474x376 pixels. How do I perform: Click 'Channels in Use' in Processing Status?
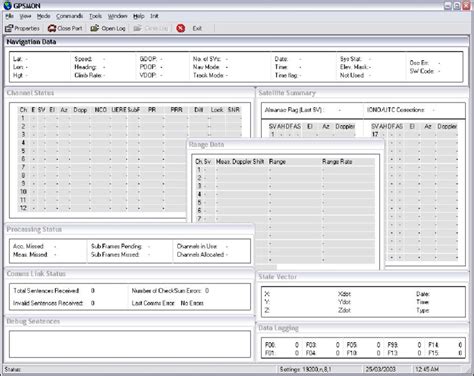tap(197, 246)
